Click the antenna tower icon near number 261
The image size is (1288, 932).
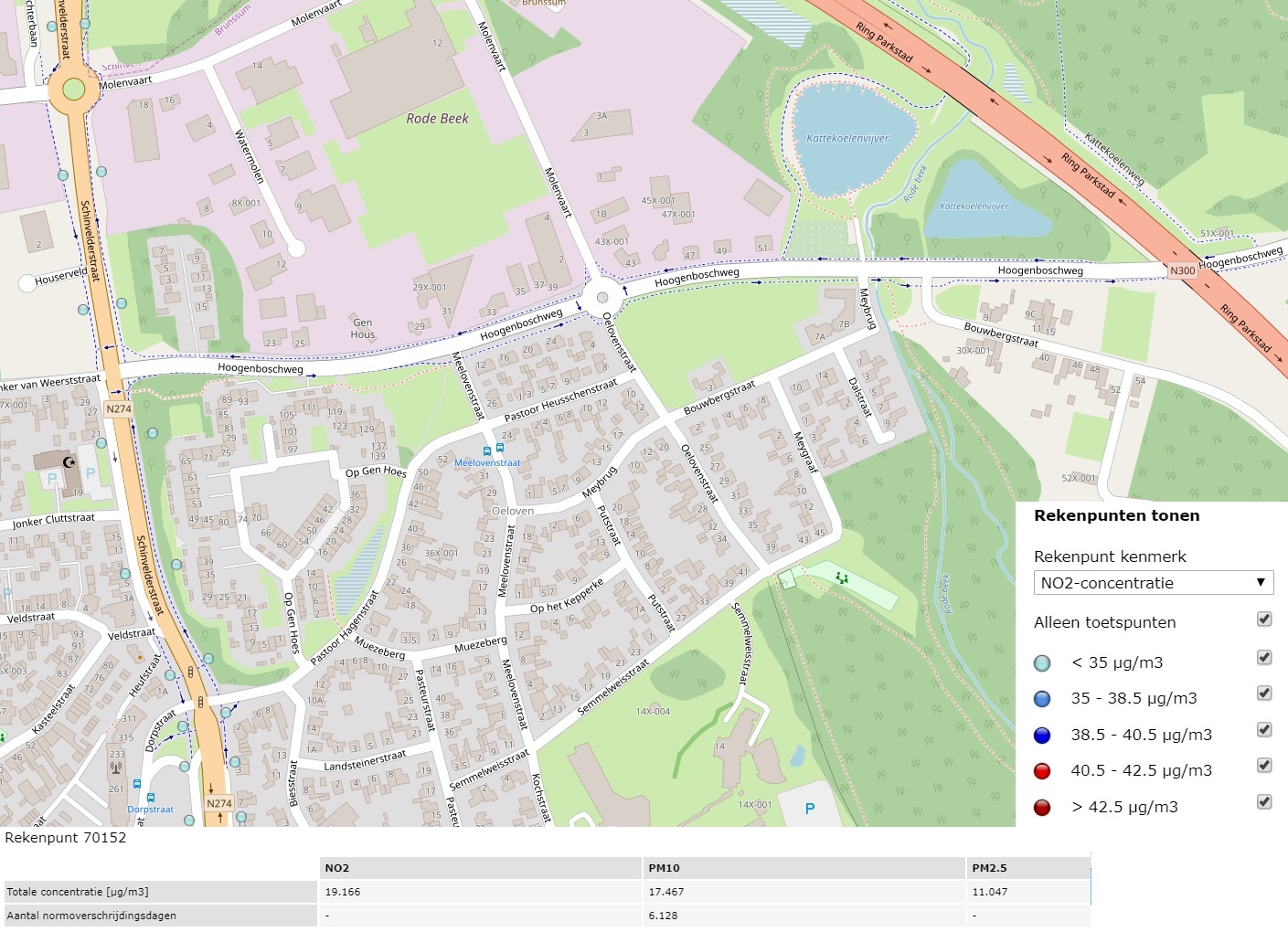(117, 768)
